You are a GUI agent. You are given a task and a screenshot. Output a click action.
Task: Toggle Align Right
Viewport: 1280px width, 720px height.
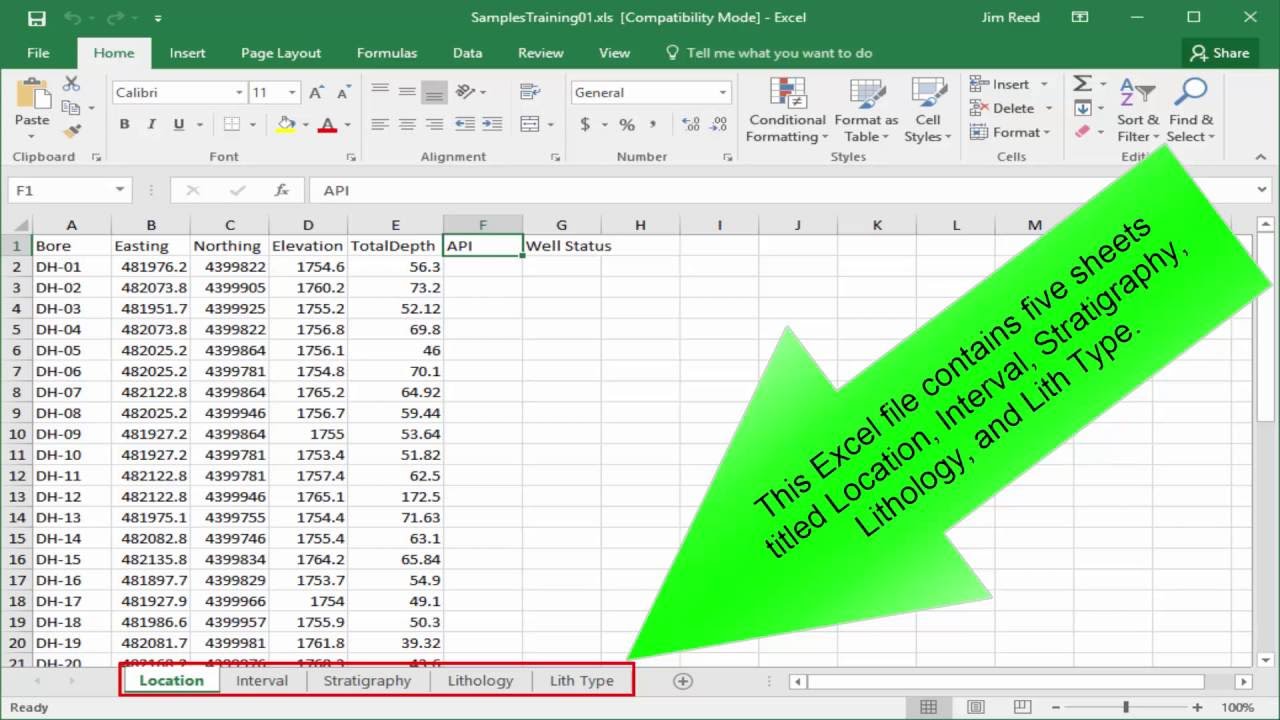434,124
